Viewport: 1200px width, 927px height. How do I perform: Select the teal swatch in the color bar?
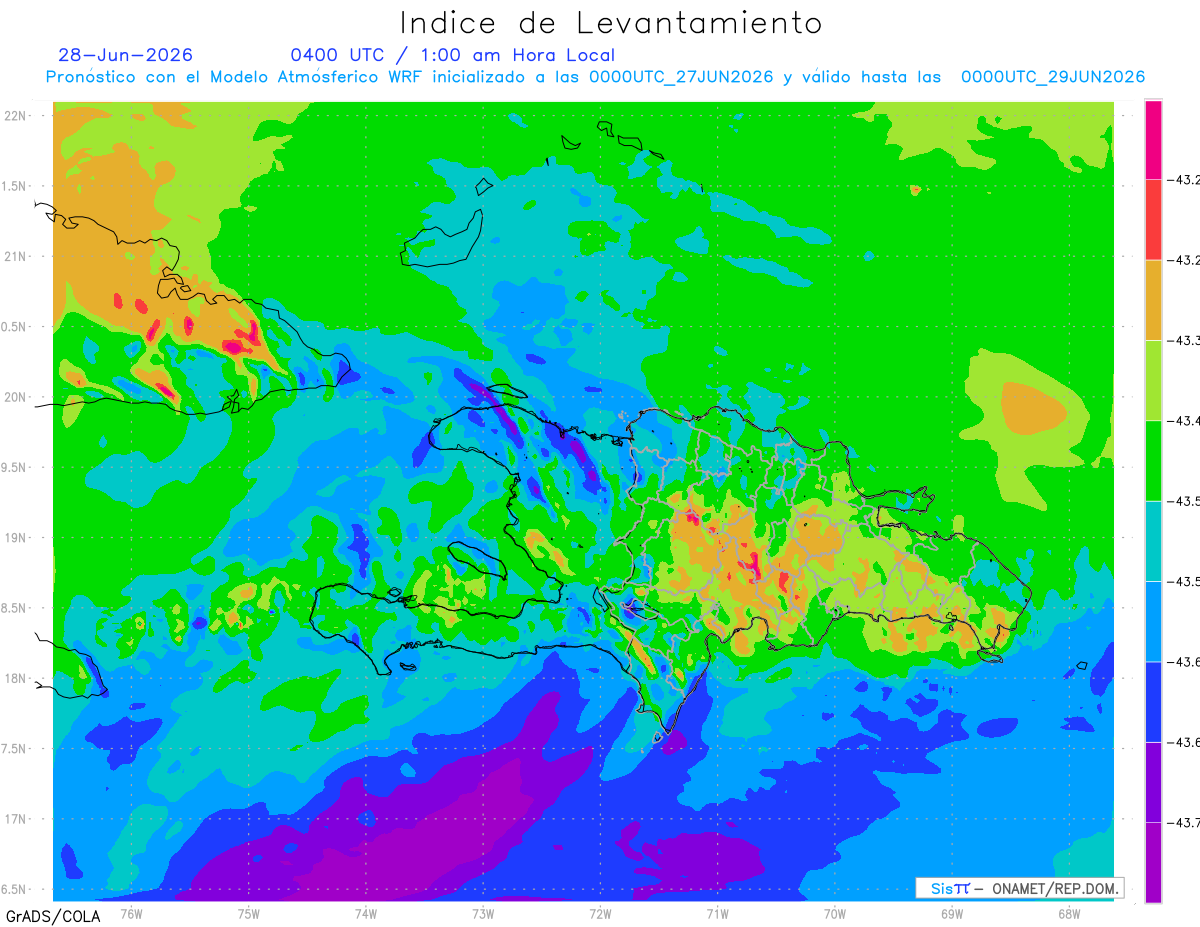[1153, 541]
